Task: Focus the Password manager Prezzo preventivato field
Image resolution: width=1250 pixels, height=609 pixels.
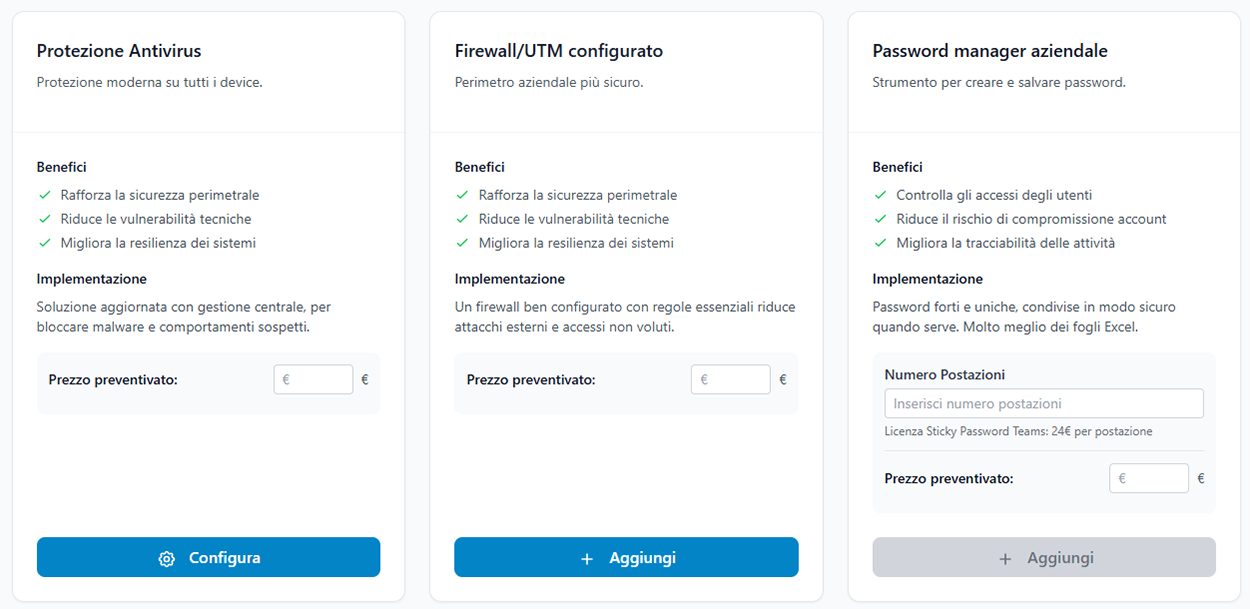Action: [1148, 479]
